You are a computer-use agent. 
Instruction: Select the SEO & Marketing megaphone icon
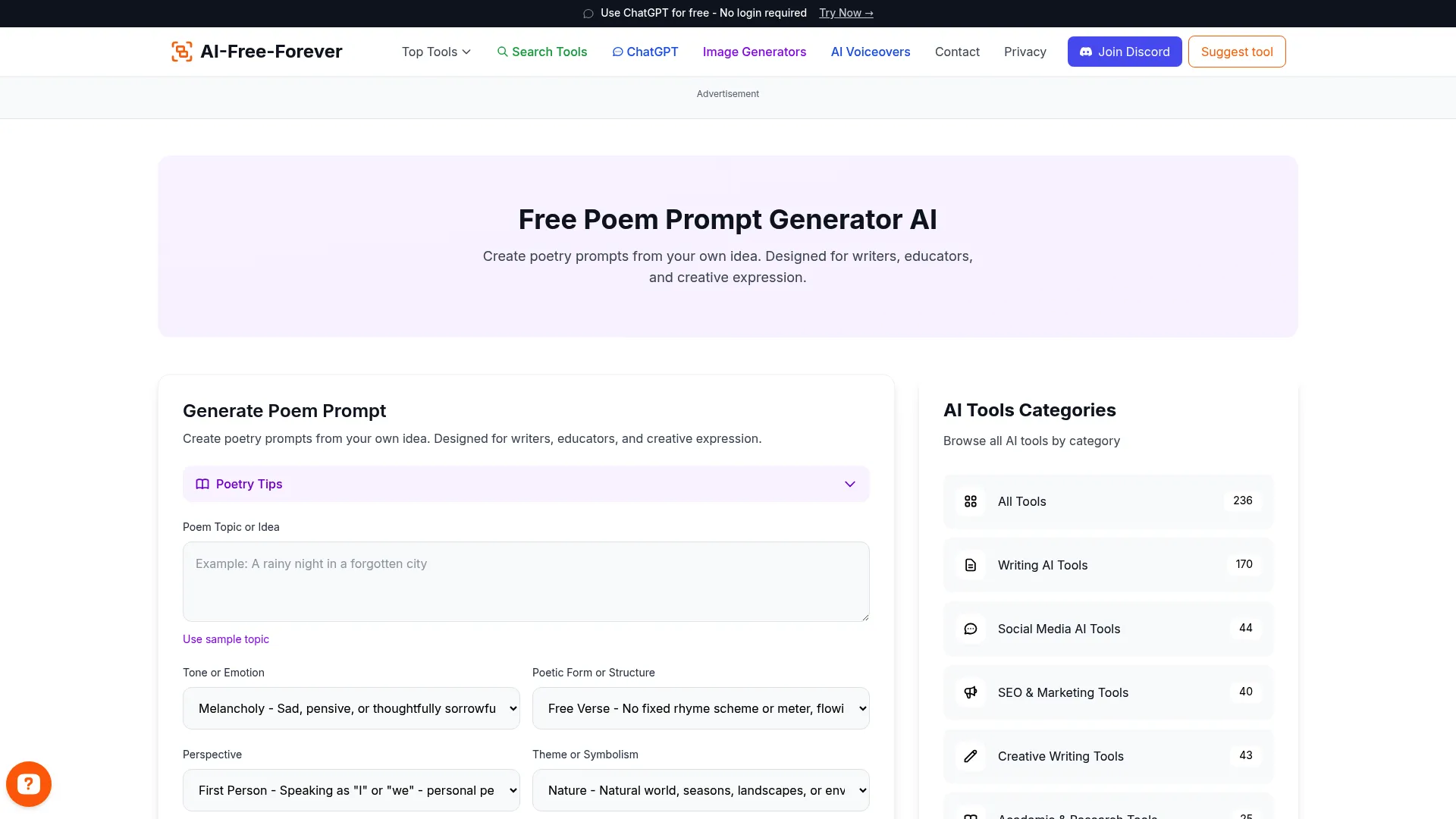point(971,692)
